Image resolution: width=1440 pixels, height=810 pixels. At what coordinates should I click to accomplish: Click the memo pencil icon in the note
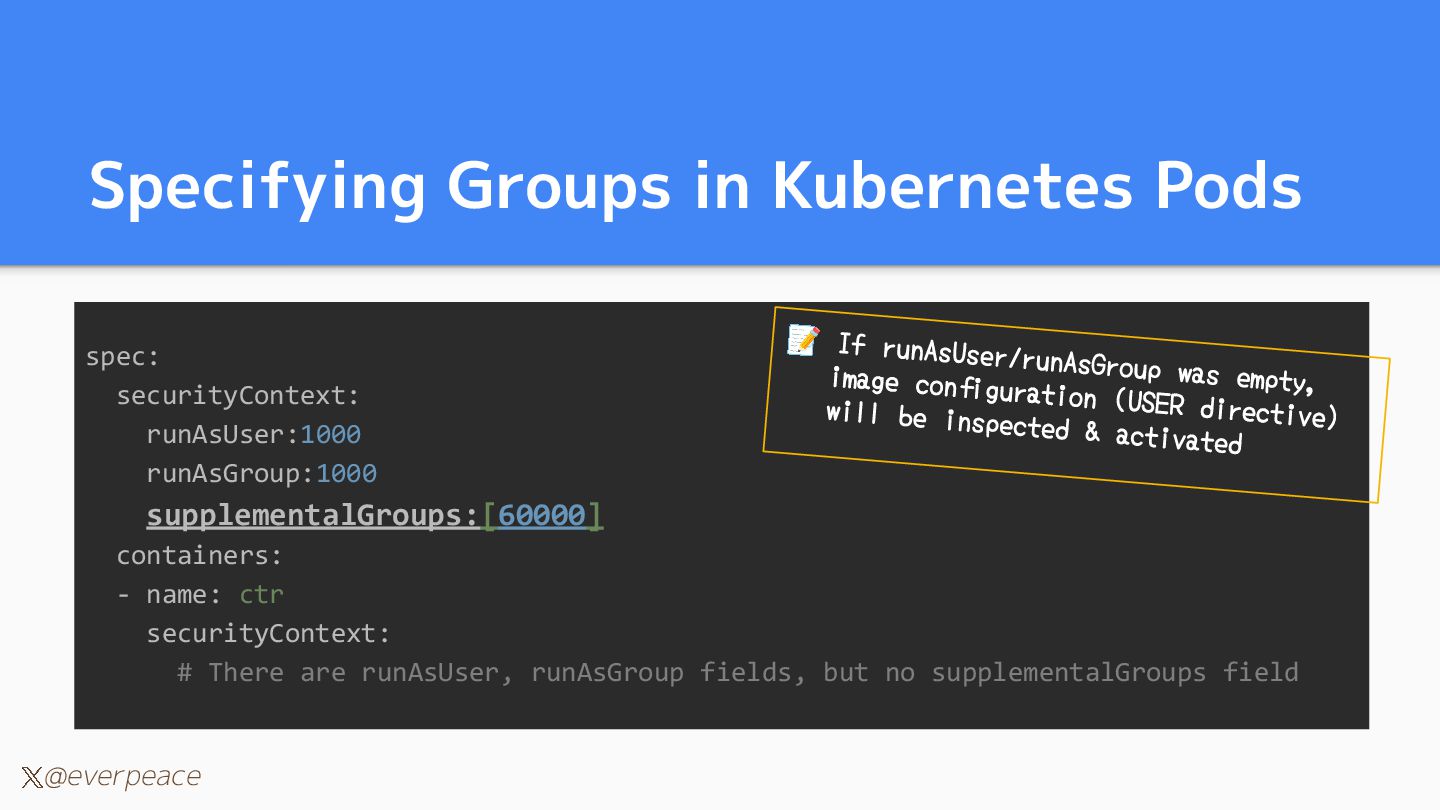tap(803, 339)
